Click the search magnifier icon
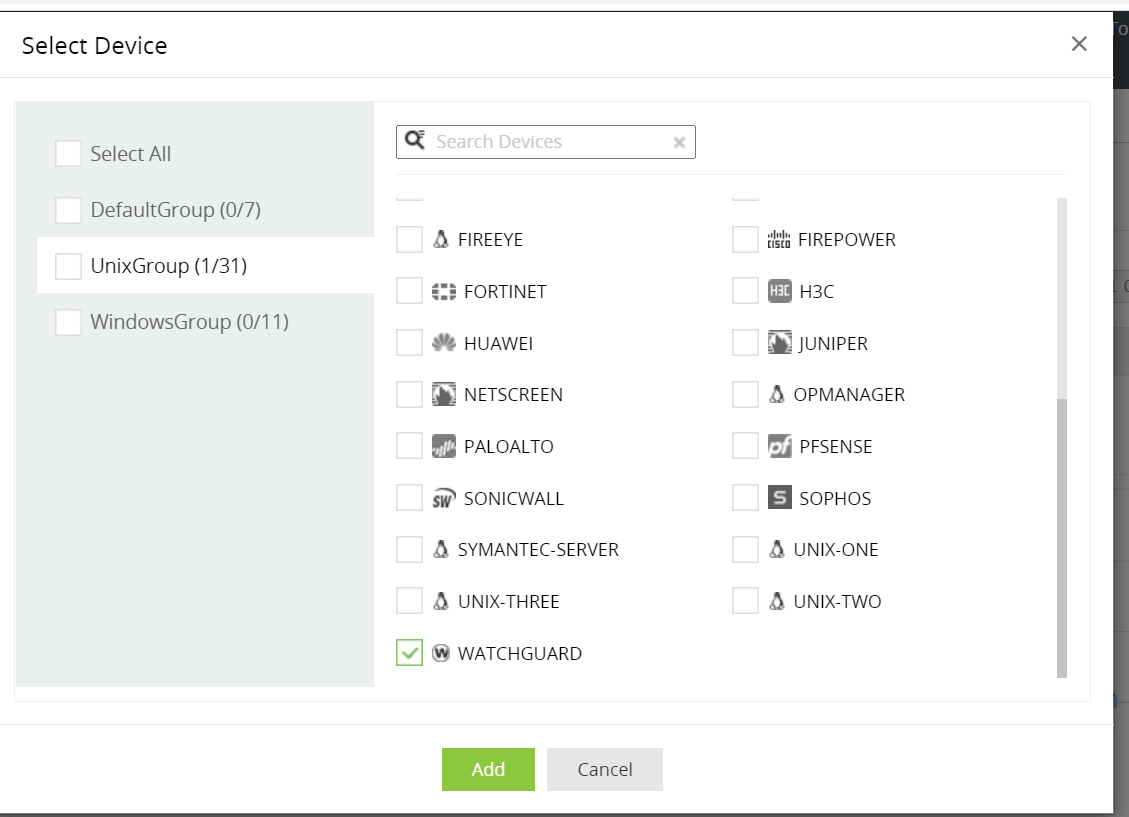The height and width of the screenshot is (817, 1129). pyautogui.click(x=415, y=141)
